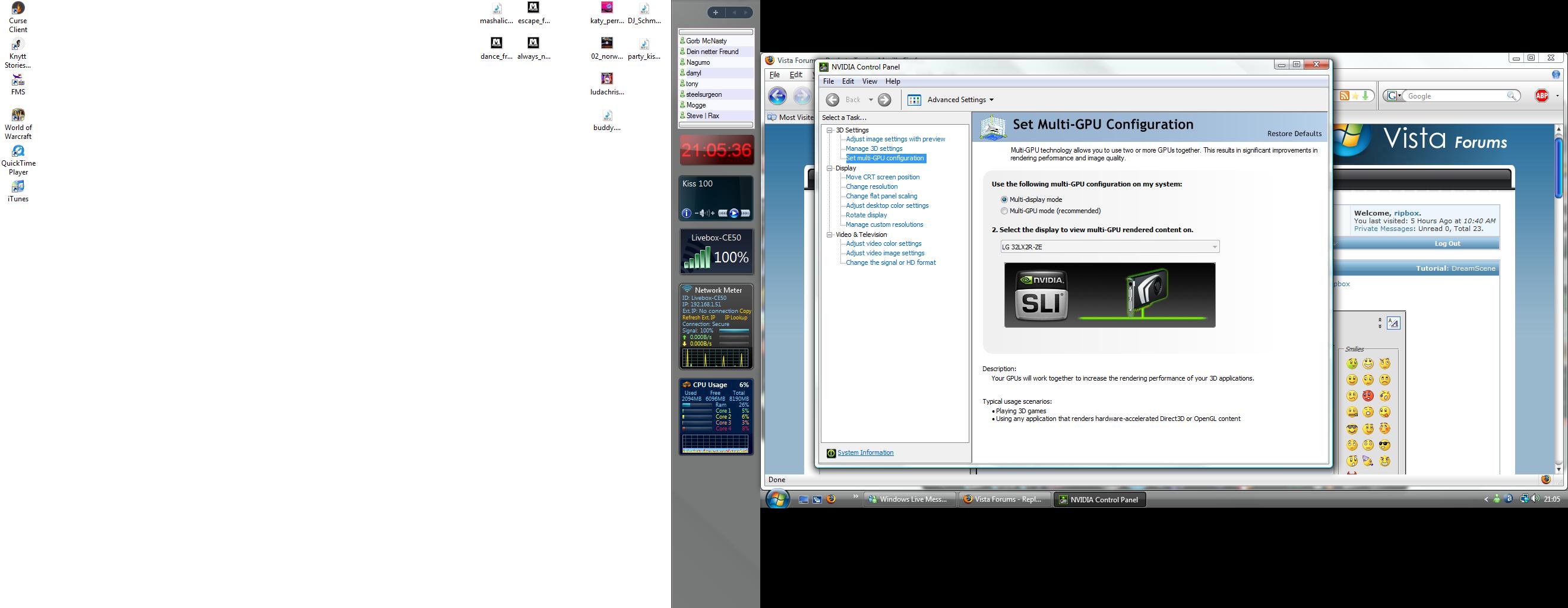Select the 02_norw... file icon

click(x=607, y=49)
